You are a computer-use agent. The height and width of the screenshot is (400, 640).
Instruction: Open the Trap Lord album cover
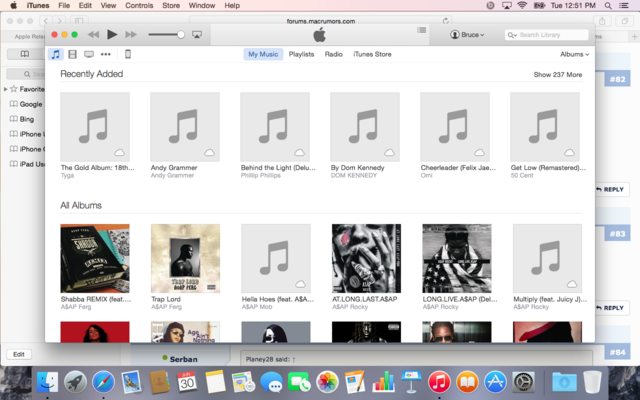pos(185,258)
